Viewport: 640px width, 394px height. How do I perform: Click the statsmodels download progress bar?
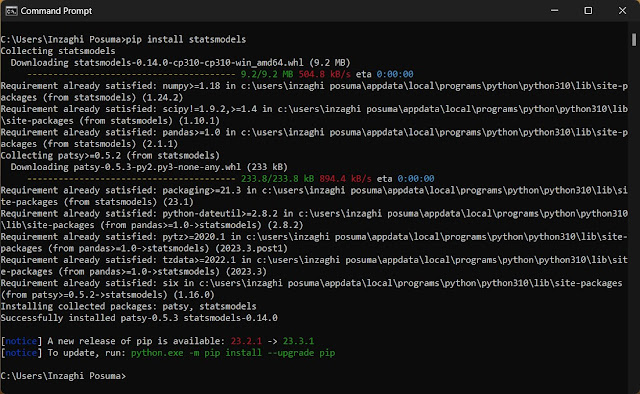click(x=131, y=74)
